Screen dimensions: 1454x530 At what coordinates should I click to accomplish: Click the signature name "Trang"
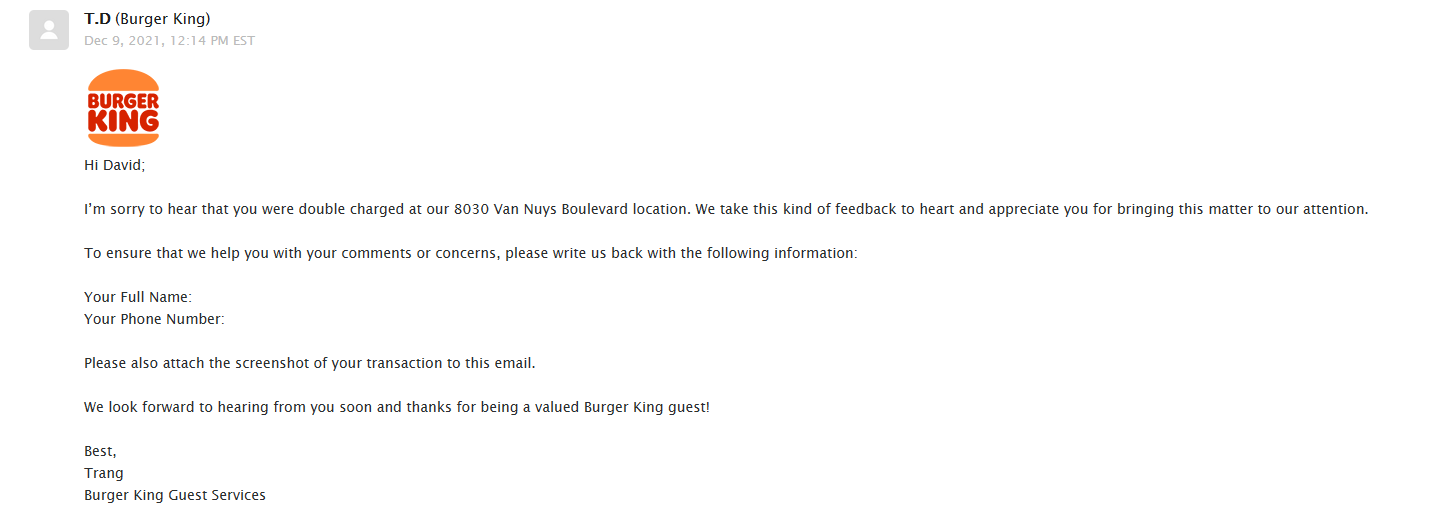104,473
